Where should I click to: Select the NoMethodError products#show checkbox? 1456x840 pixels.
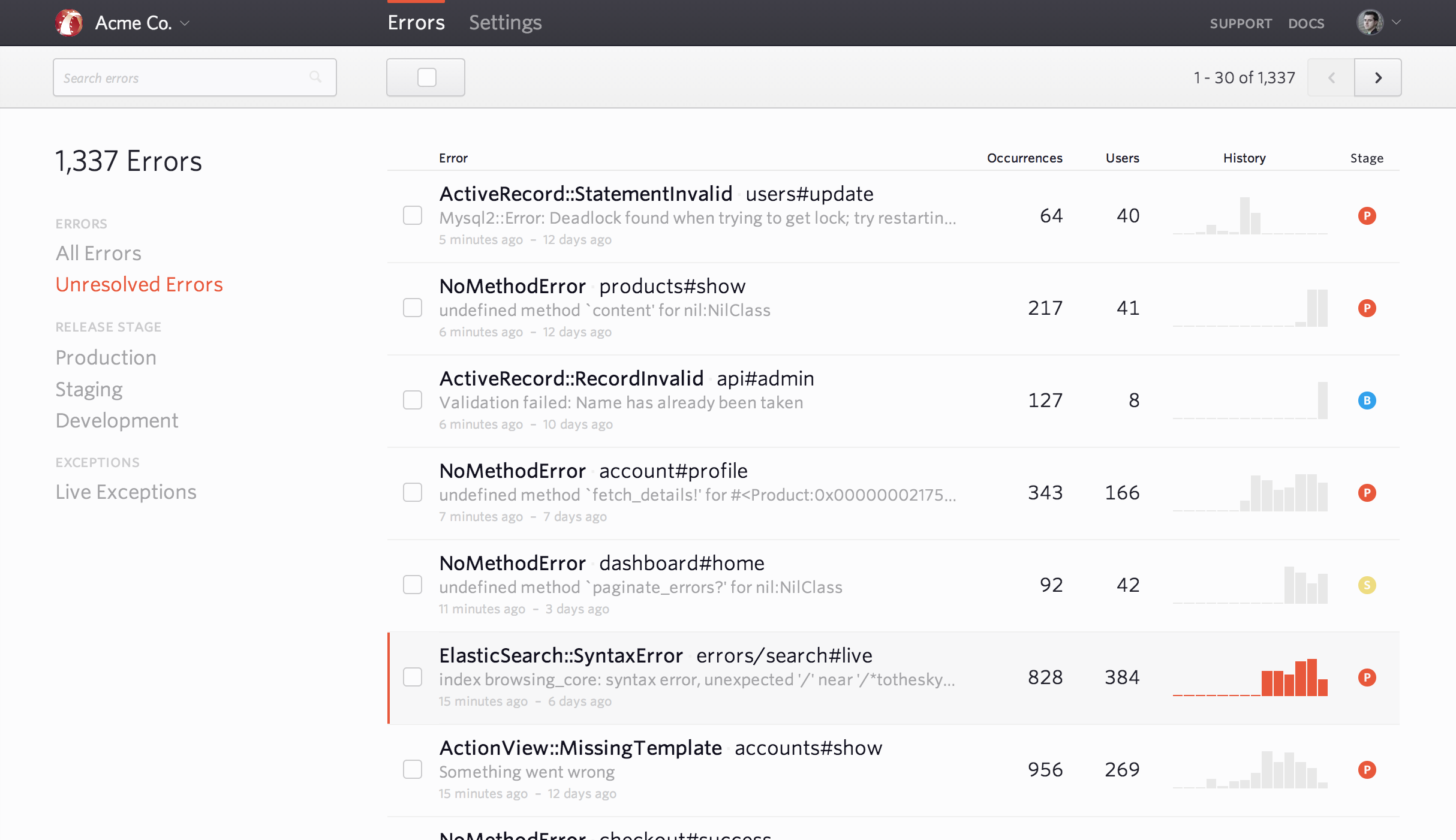pos(413,308)
